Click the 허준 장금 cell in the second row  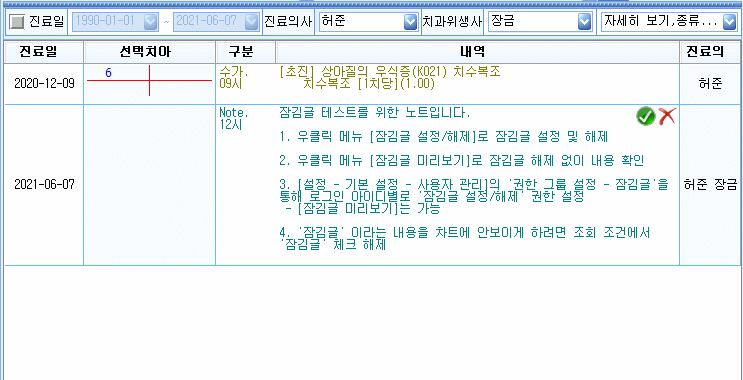pos(711,185)
